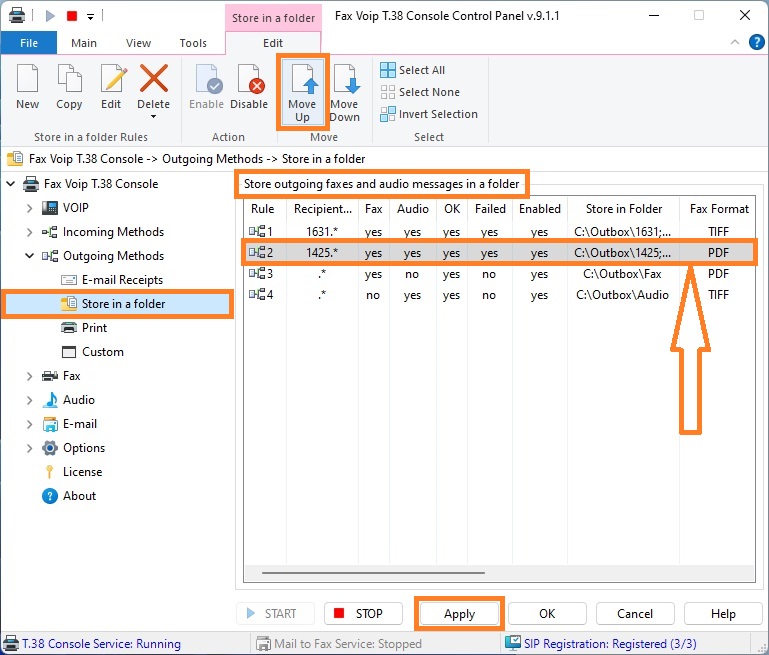Click the Apply button
Image resolution: width=769 pixels, height=655 pixels.
click(460, 614)
